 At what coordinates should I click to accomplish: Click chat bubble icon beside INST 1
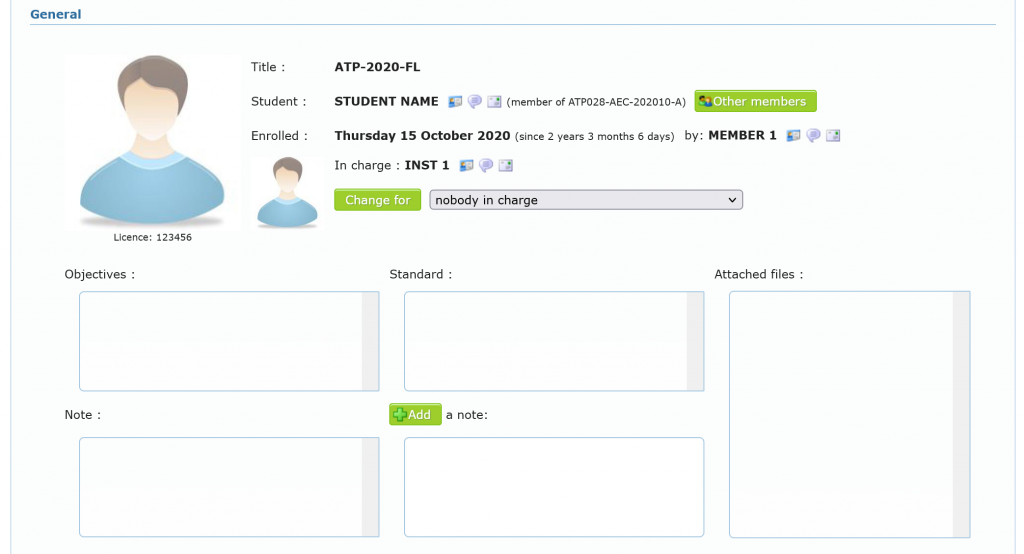tap(486, 165)
